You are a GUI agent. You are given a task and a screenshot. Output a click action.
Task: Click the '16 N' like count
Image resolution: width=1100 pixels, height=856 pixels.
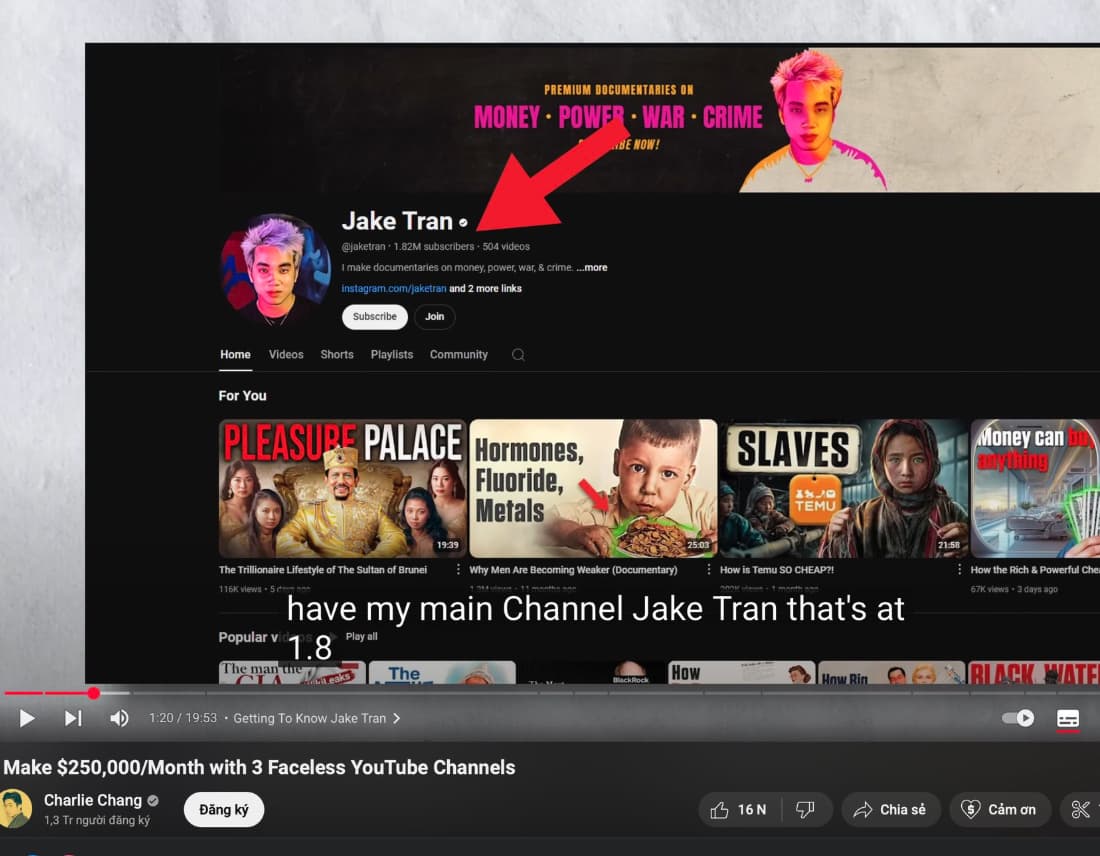751,810
